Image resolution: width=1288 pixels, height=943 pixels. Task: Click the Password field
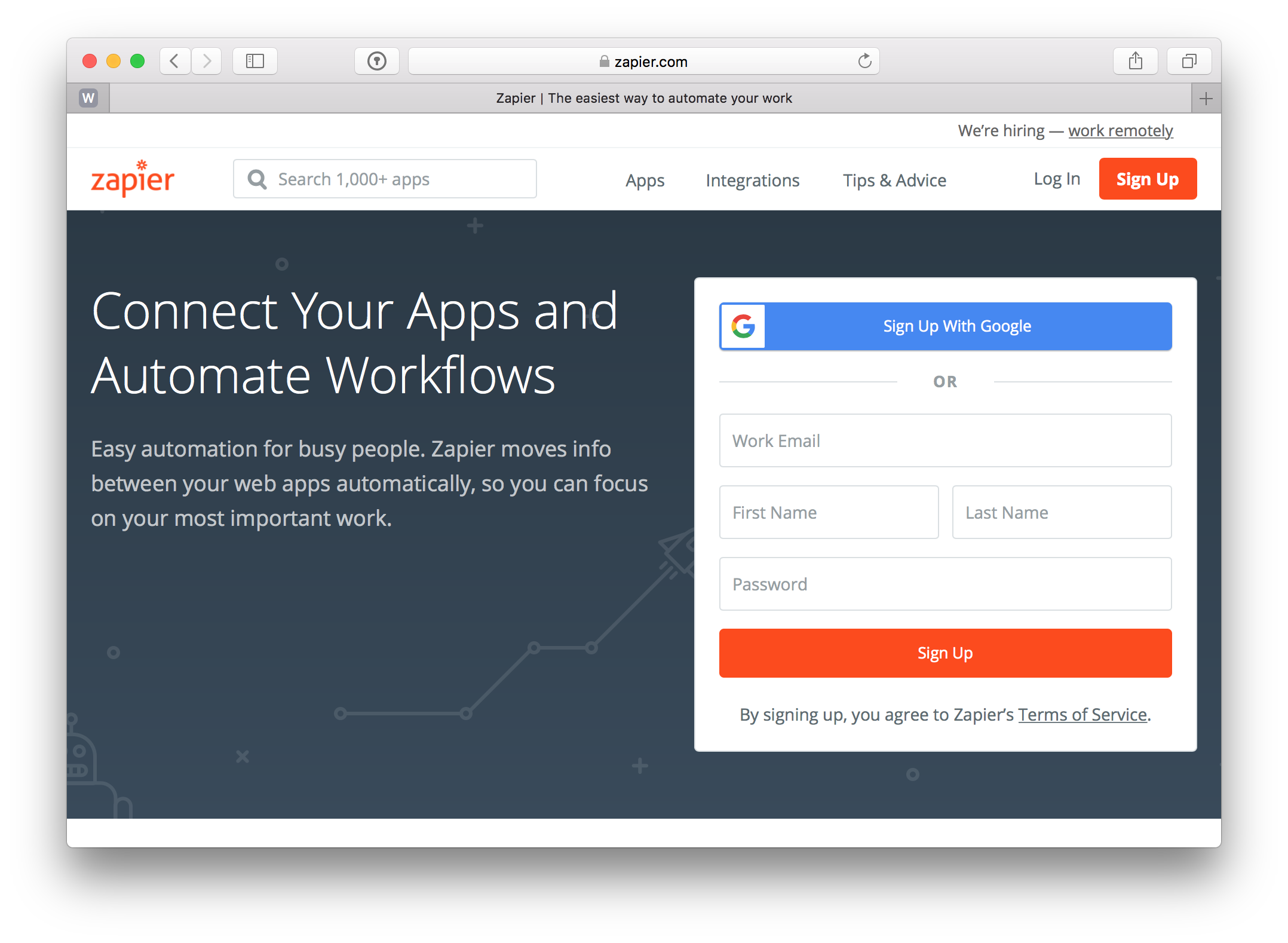(x=946, y=584)
